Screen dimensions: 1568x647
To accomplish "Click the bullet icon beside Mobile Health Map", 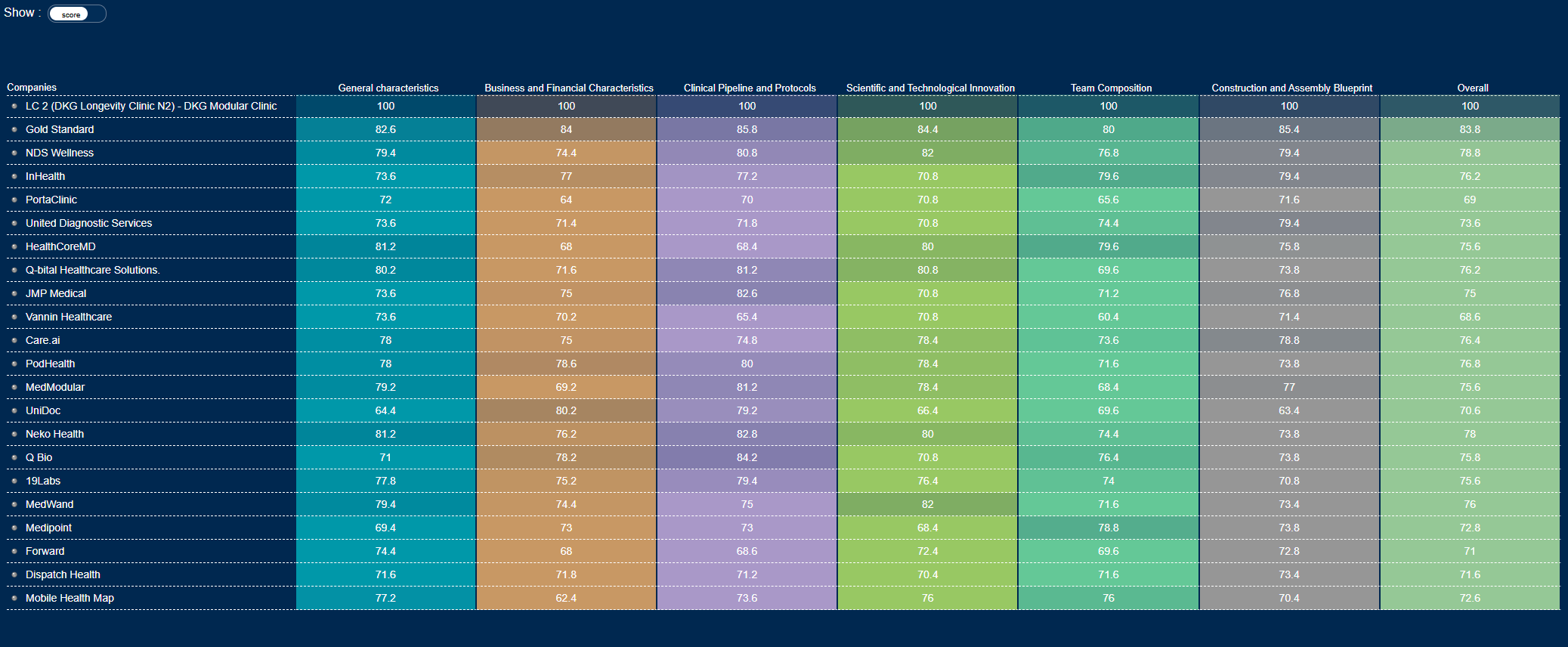I will (x=14, y=599).
